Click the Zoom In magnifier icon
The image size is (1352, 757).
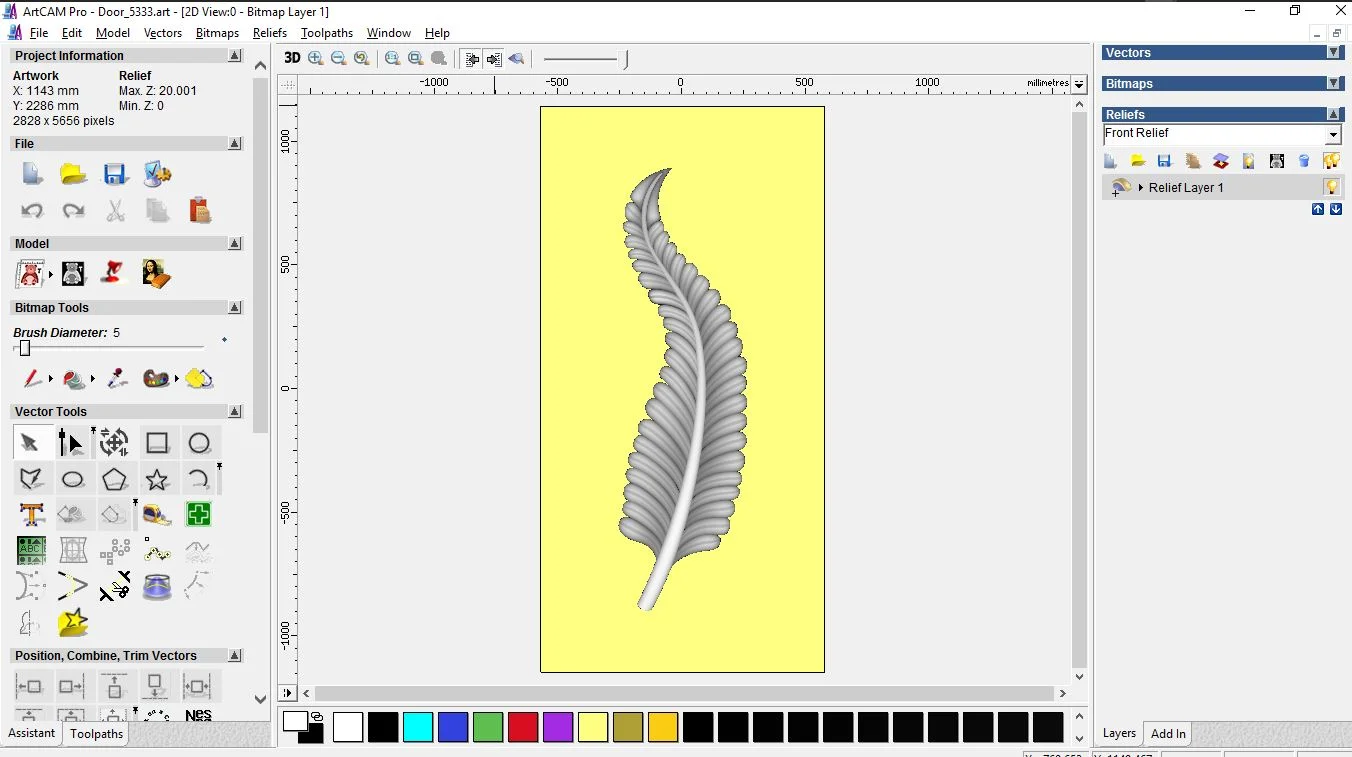(x=316, y=59)
